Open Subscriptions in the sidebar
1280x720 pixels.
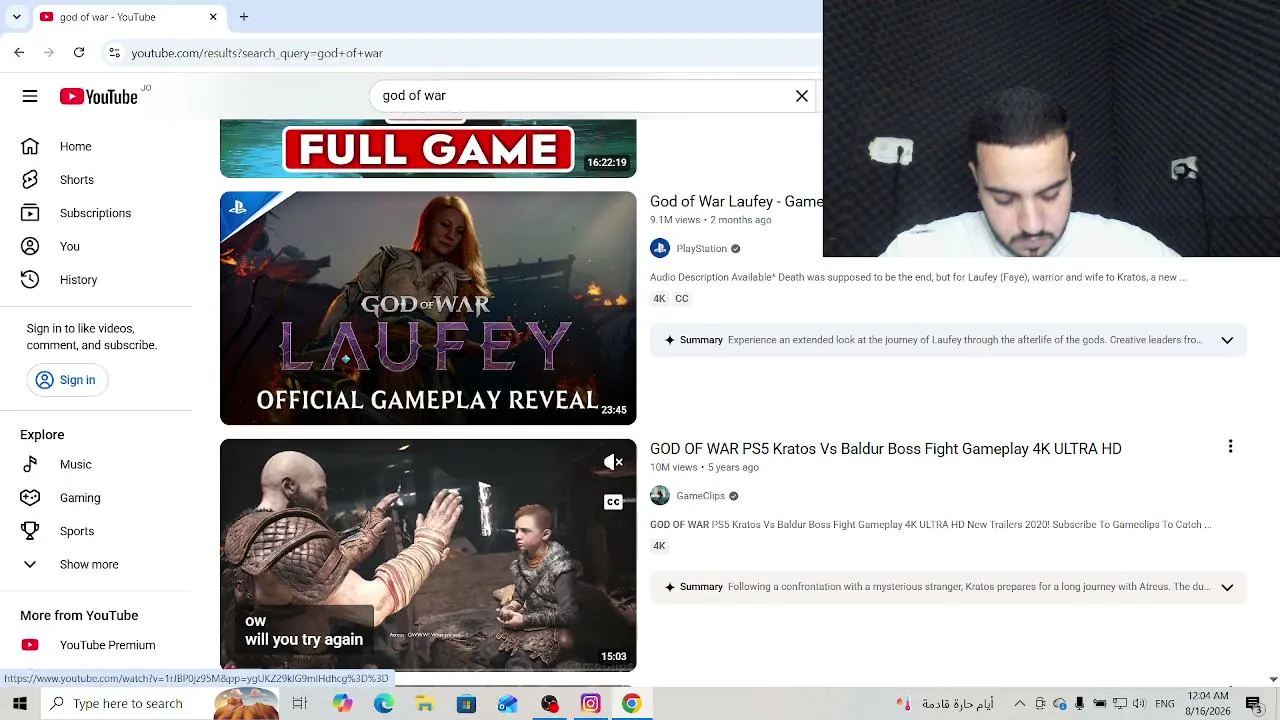[96, 213]
